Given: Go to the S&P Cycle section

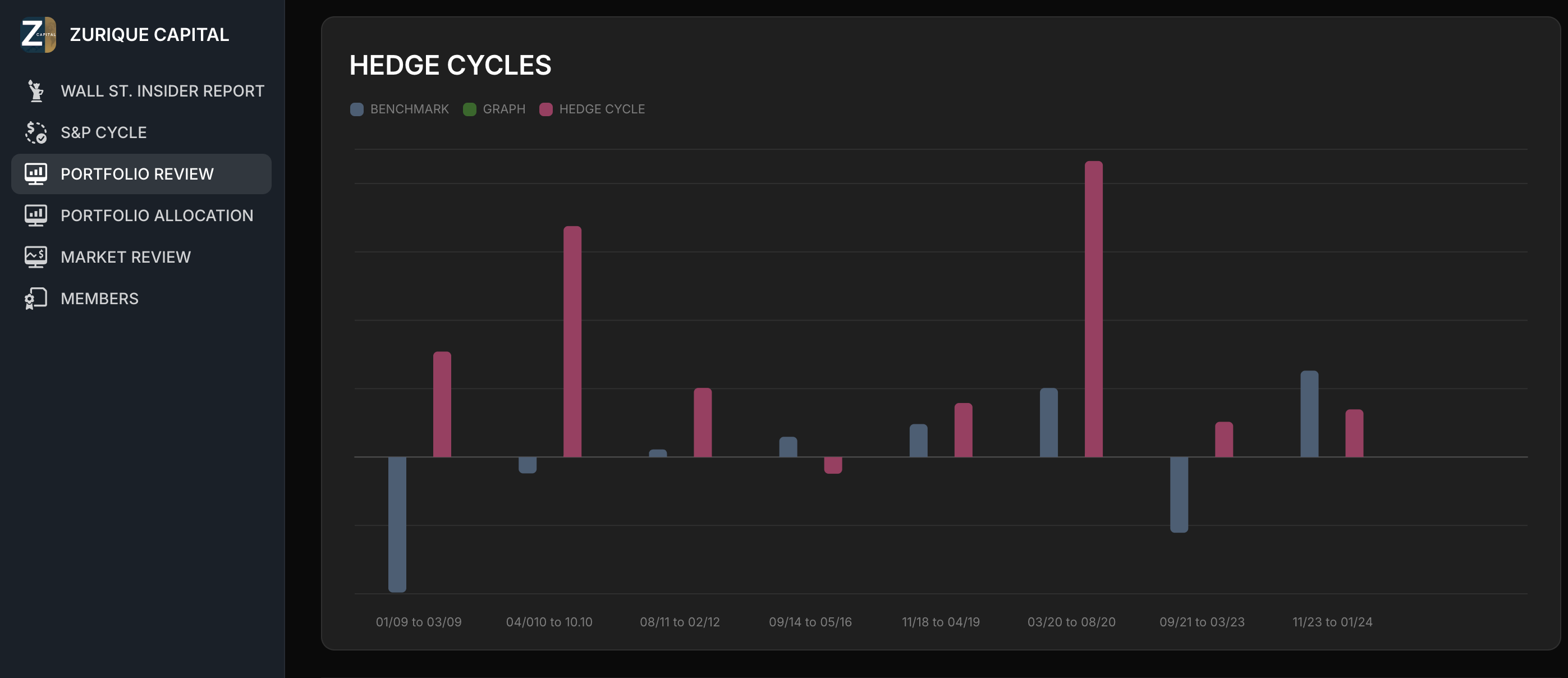Looking at the screenshot, I should click(x=103, y=132).
